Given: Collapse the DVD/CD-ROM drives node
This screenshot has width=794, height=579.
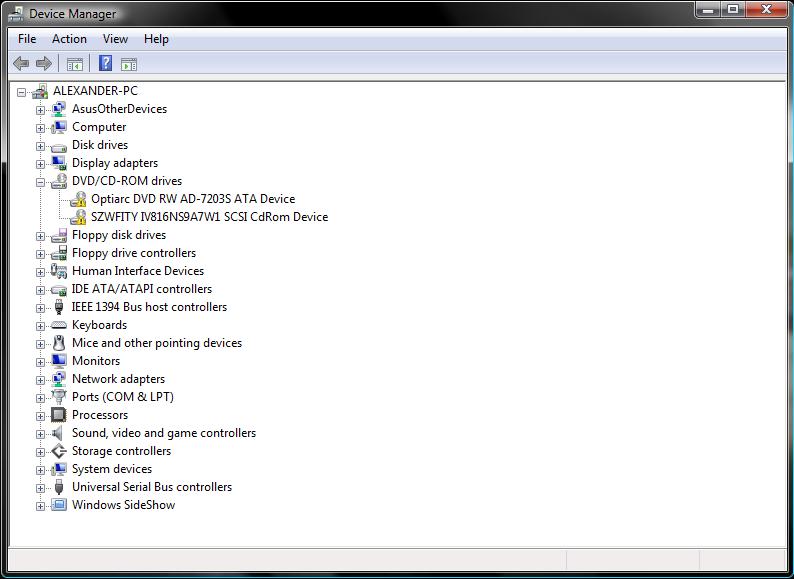Looking at the screenshot, I should point(41,182).
